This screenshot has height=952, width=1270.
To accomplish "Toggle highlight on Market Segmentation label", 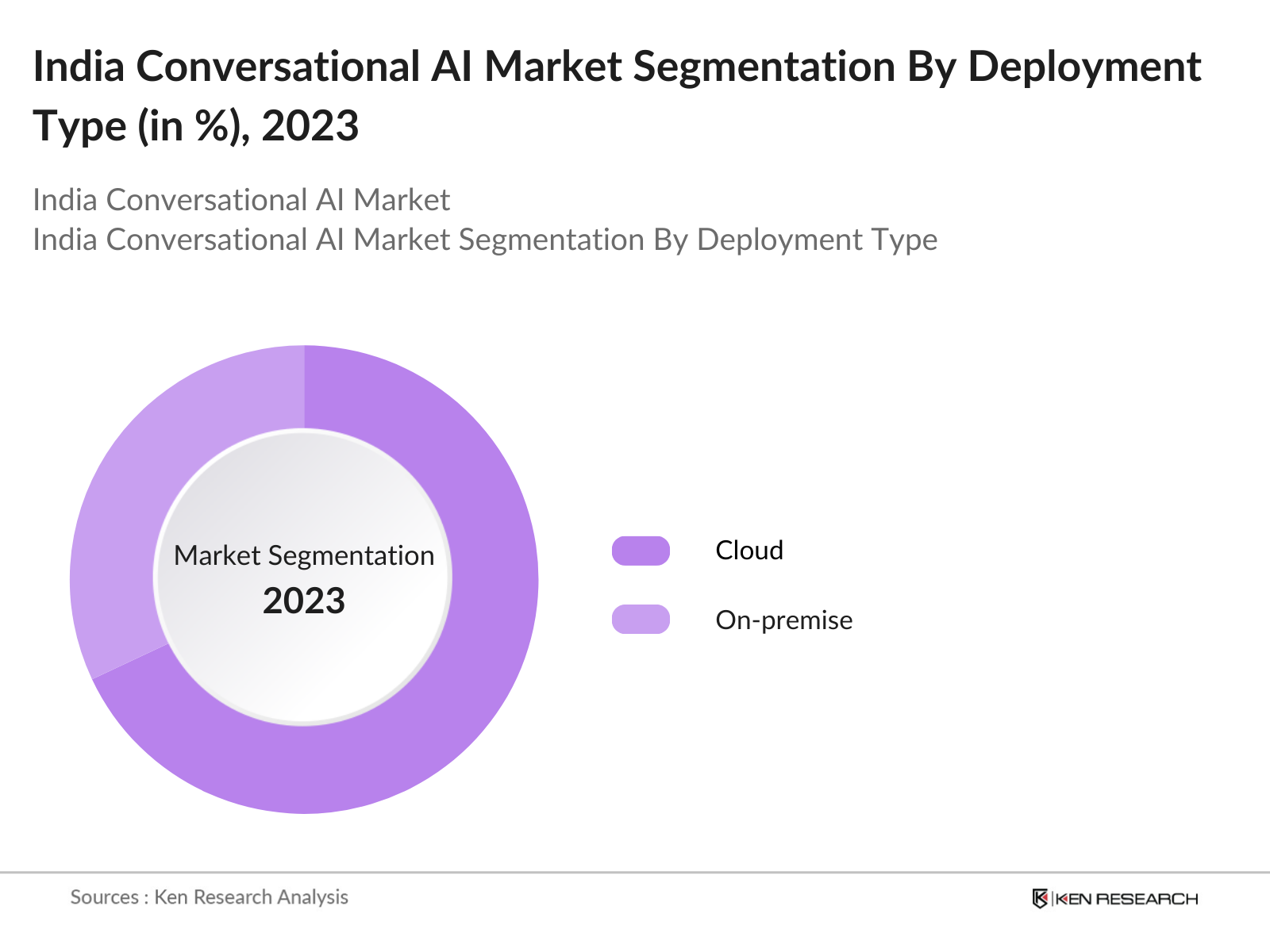I will coord(305,555).
